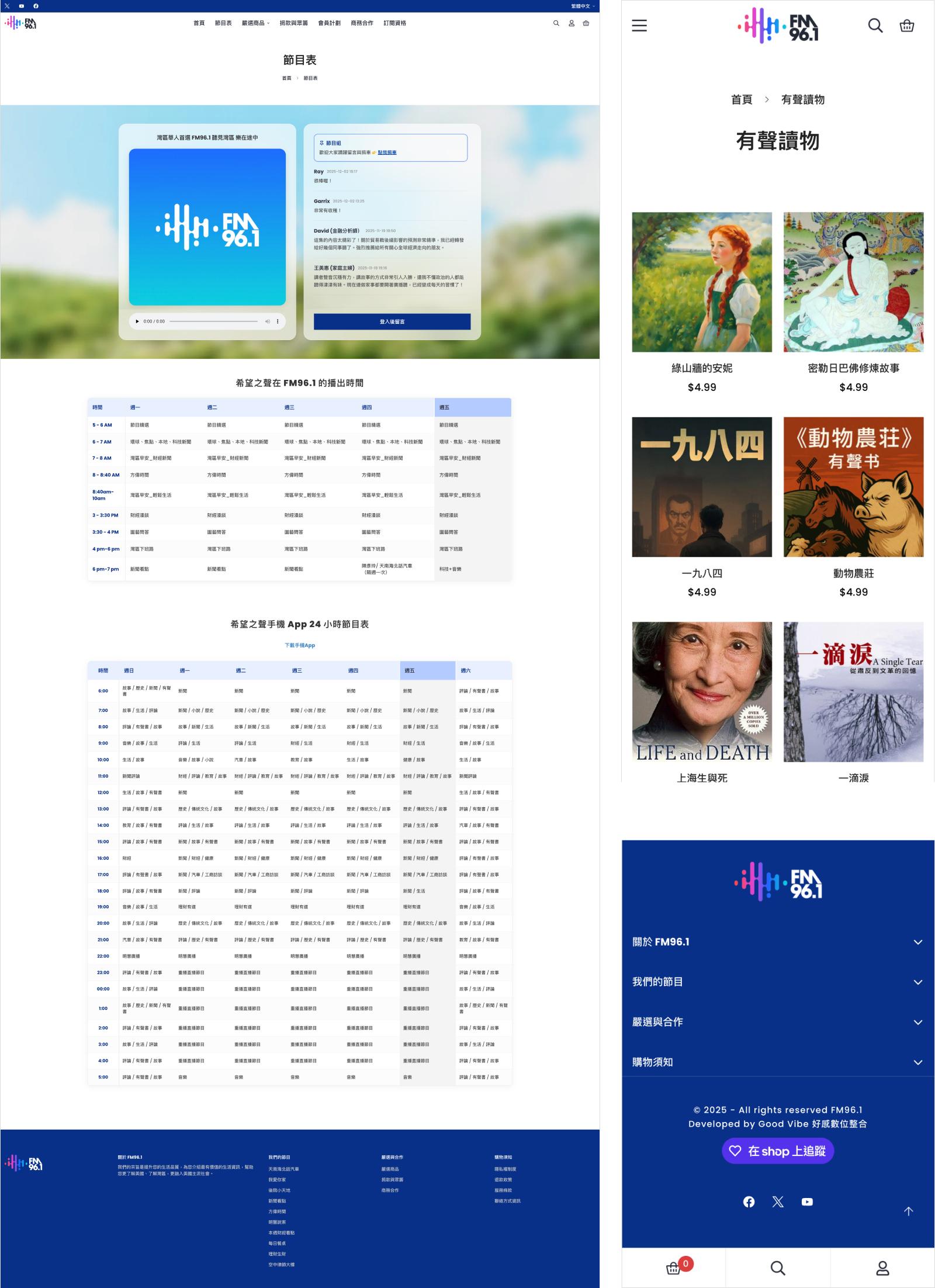The width and height of the screenshot is (935, 1288).
Task: Click the 點我捐車 link in pinned message
Action: [387, 153]
